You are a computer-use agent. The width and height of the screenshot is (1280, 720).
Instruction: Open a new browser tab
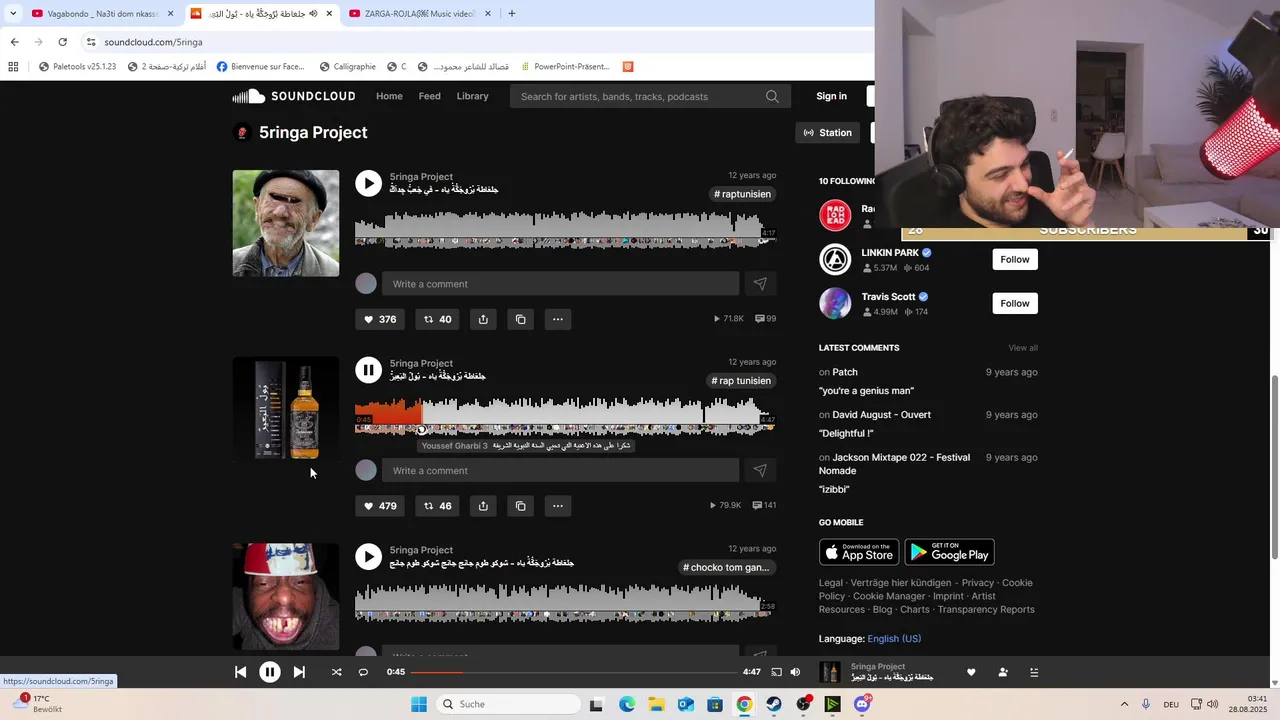(512, 14)
